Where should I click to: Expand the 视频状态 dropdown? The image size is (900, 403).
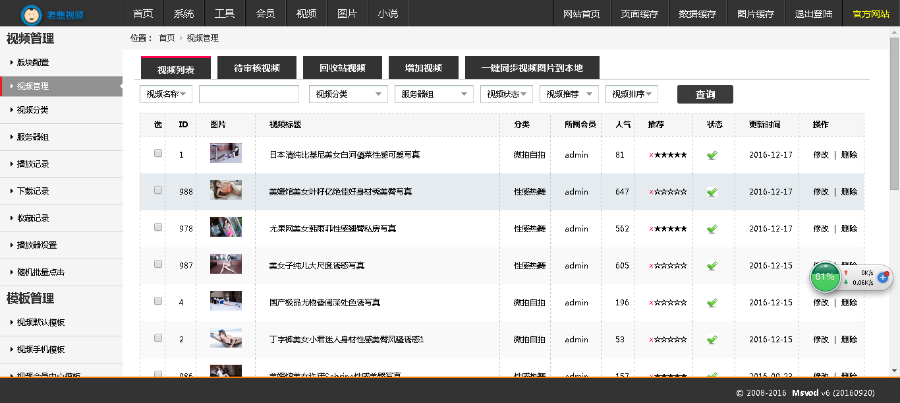(507, 94)
